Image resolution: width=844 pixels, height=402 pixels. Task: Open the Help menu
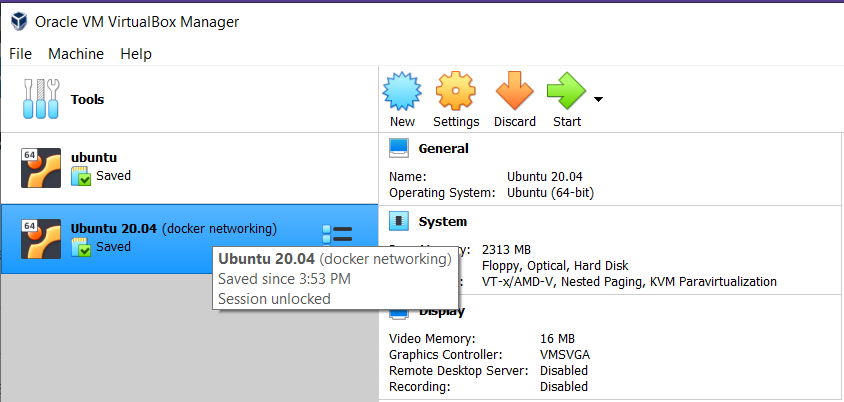(x=136, y=54)
